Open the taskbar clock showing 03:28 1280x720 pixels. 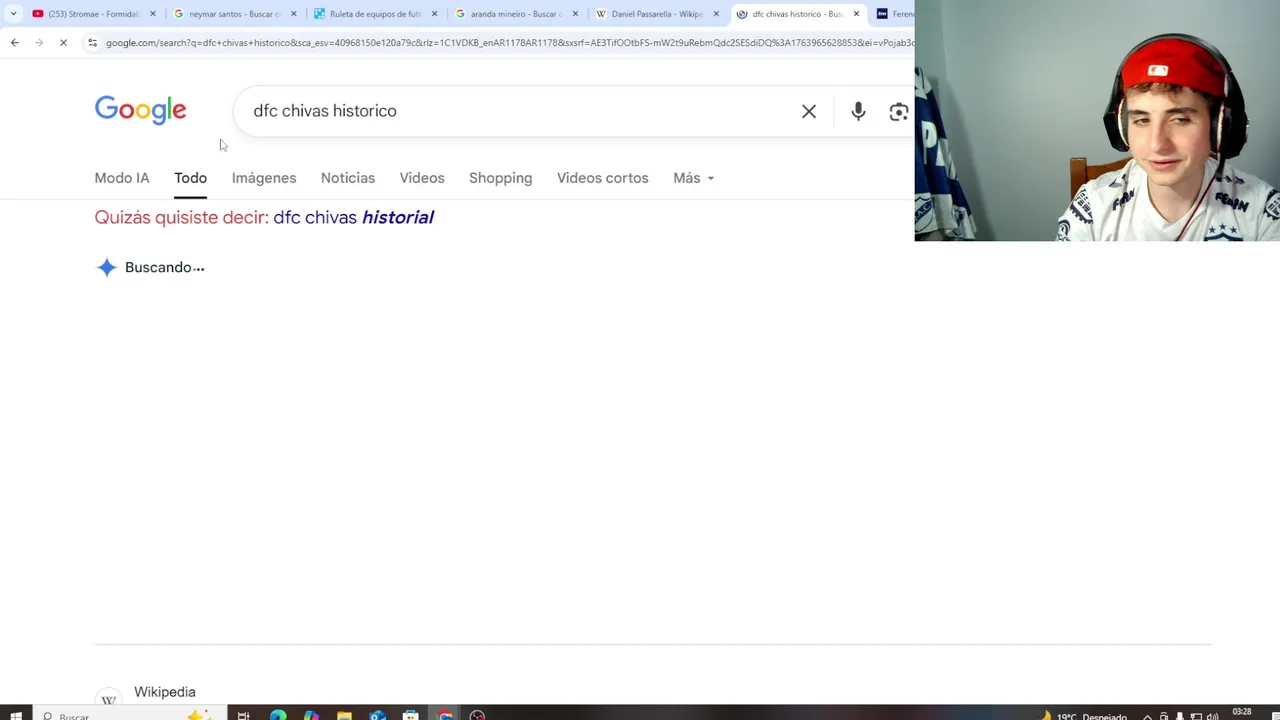pos(1242,714)
